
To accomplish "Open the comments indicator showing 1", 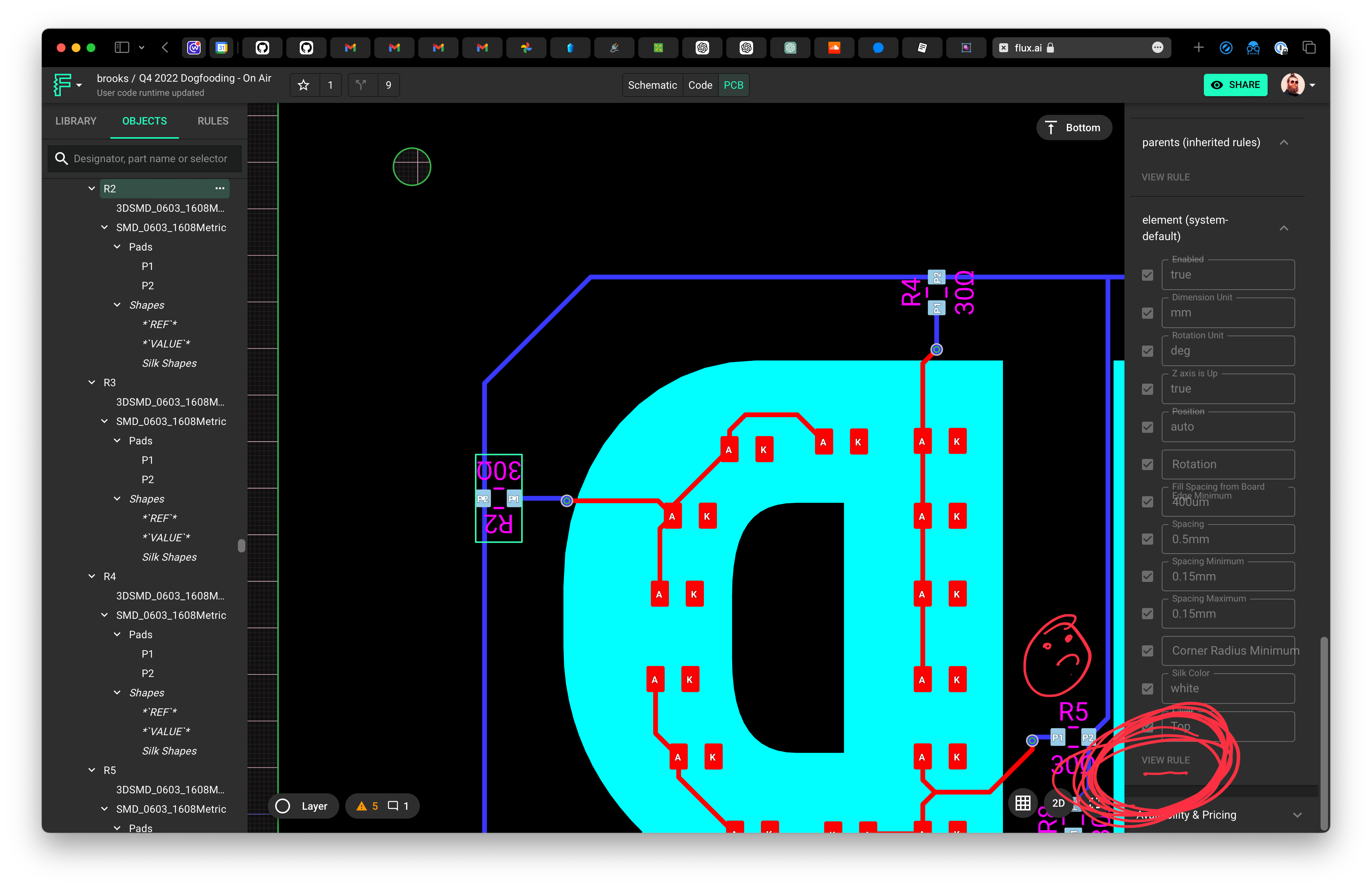I will (x=398, y=806).
